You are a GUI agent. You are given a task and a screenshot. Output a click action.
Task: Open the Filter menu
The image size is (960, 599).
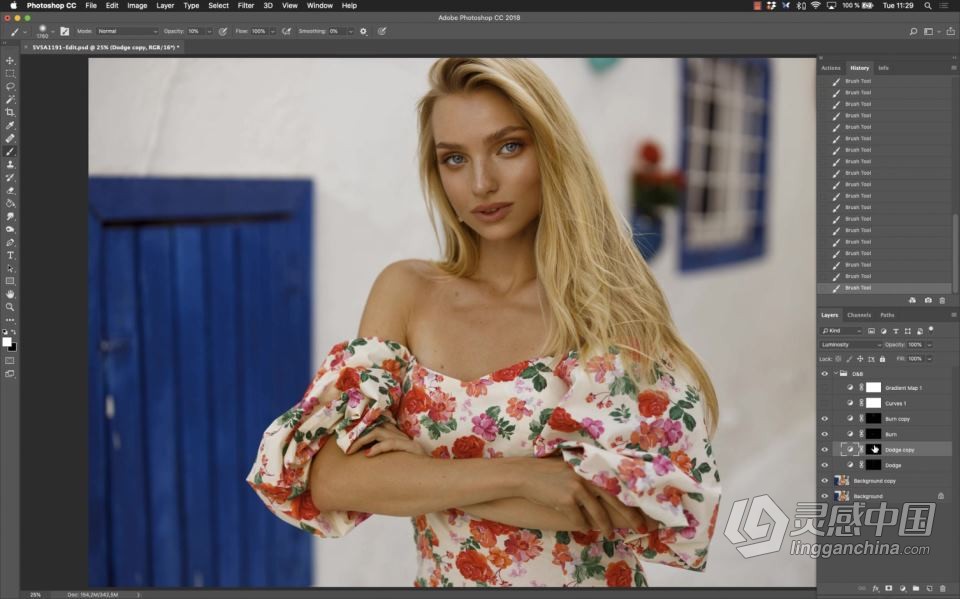coord(246,6)
